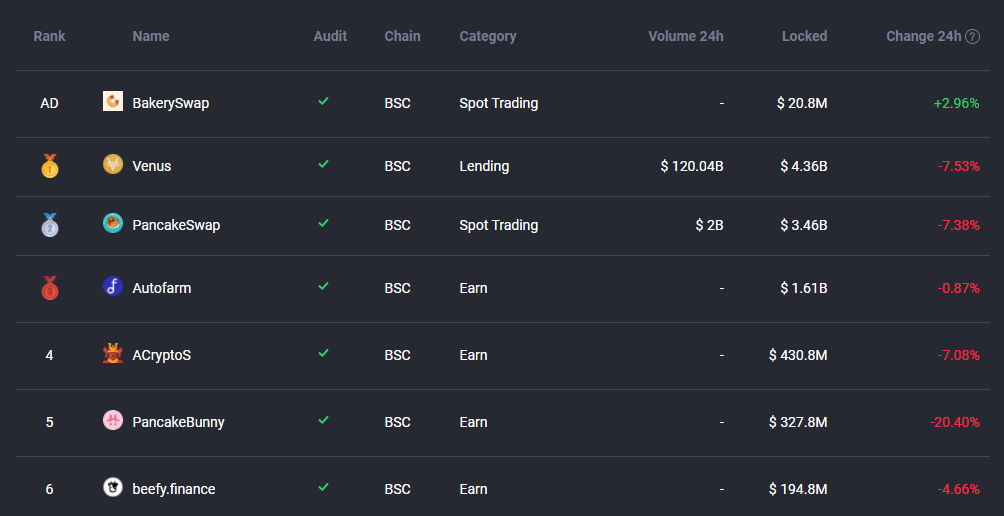This screenshot has width=1004, height=516.
Task: Open the BakerySwap project link
Action: tap(171, 103)
